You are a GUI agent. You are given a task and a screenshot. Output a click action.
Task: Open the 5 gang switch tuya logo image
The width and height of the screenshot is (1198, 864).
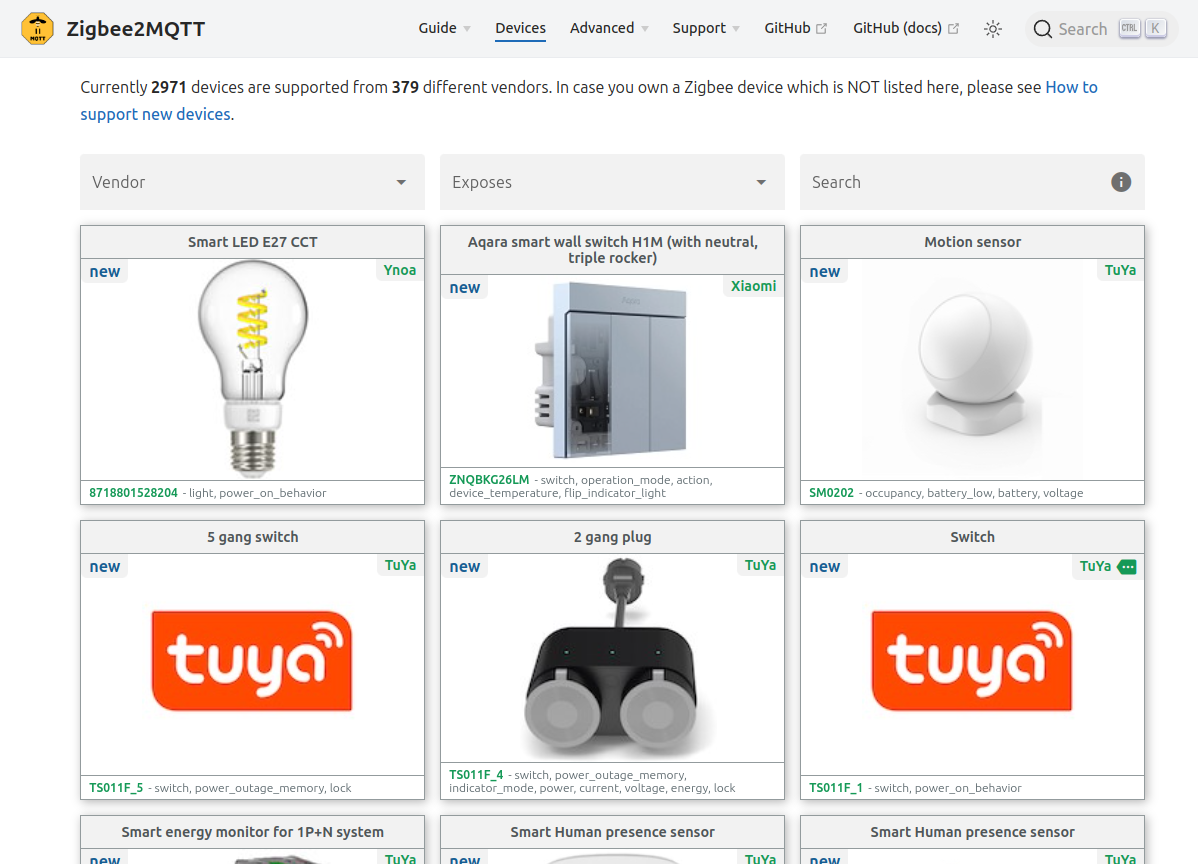(252, 661)
